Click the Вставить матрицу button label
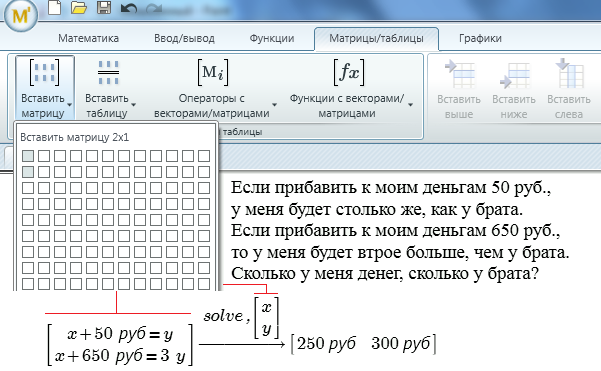This screenshot has width=601, height=371. point(43,106)
